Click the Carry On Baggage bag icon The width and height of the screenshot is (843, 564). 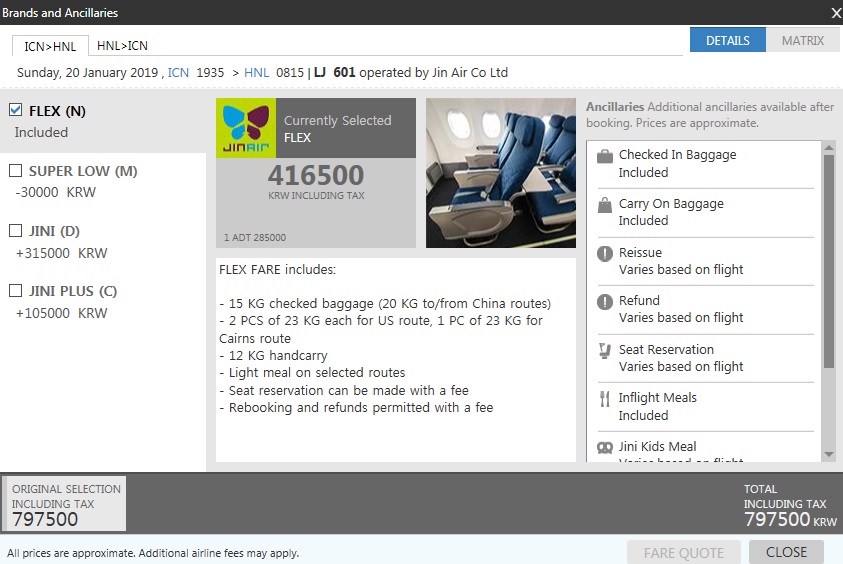[x=605, y=205]
